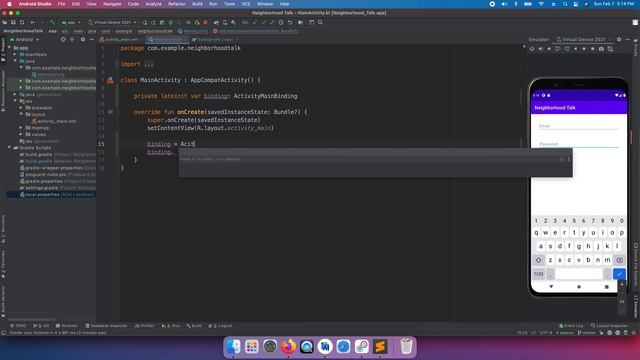The image size is (640, 360).
Task: Open Launchpad from the dock
Action: [x=252, y=347]
